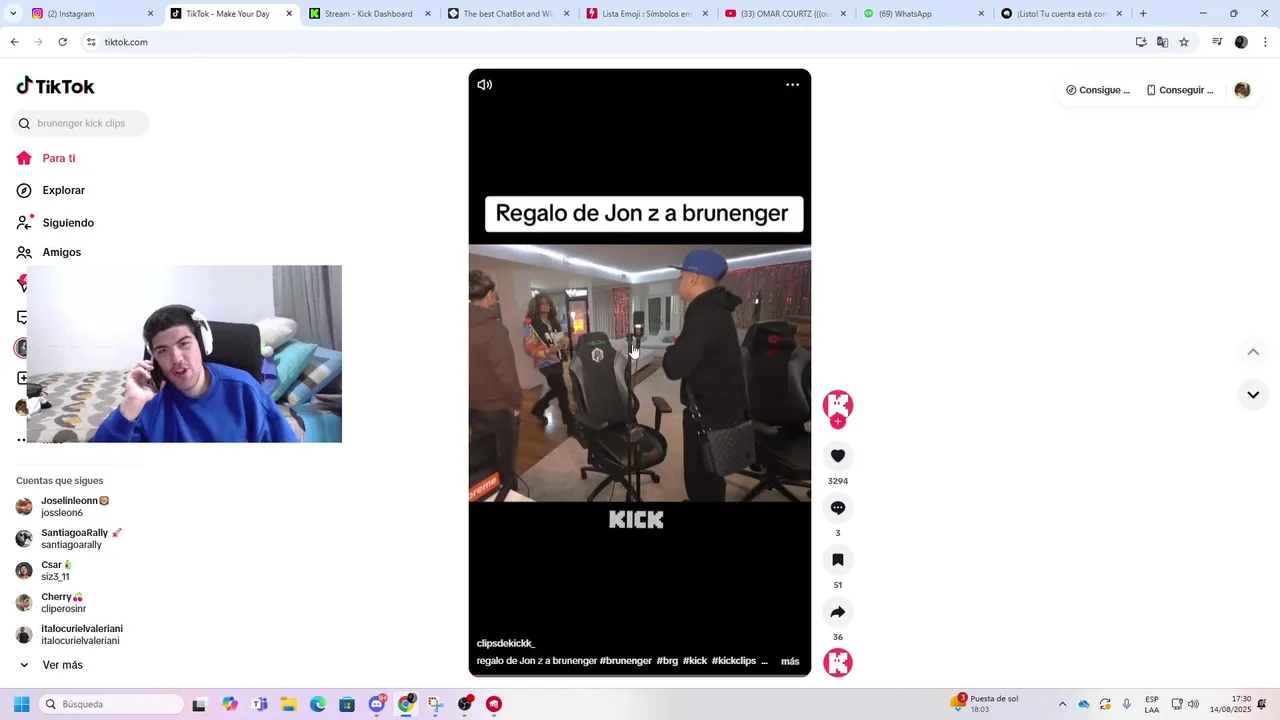Expand the caption with más
The image size is (1280, 720).
tap(790, 661)
